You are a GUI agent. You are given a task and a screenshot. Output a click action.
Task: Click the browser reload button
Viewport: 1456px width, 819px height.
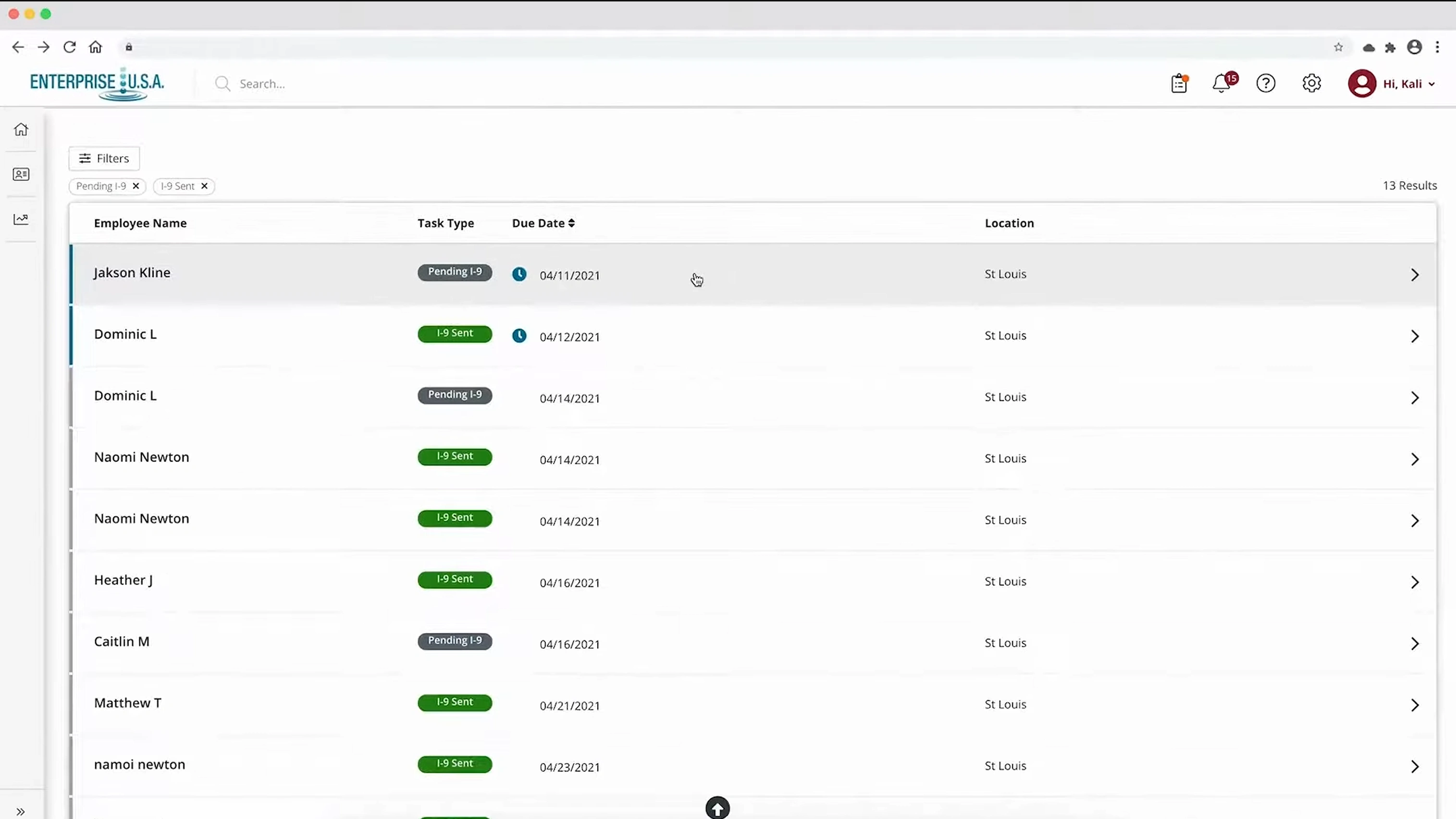[70, 47]
